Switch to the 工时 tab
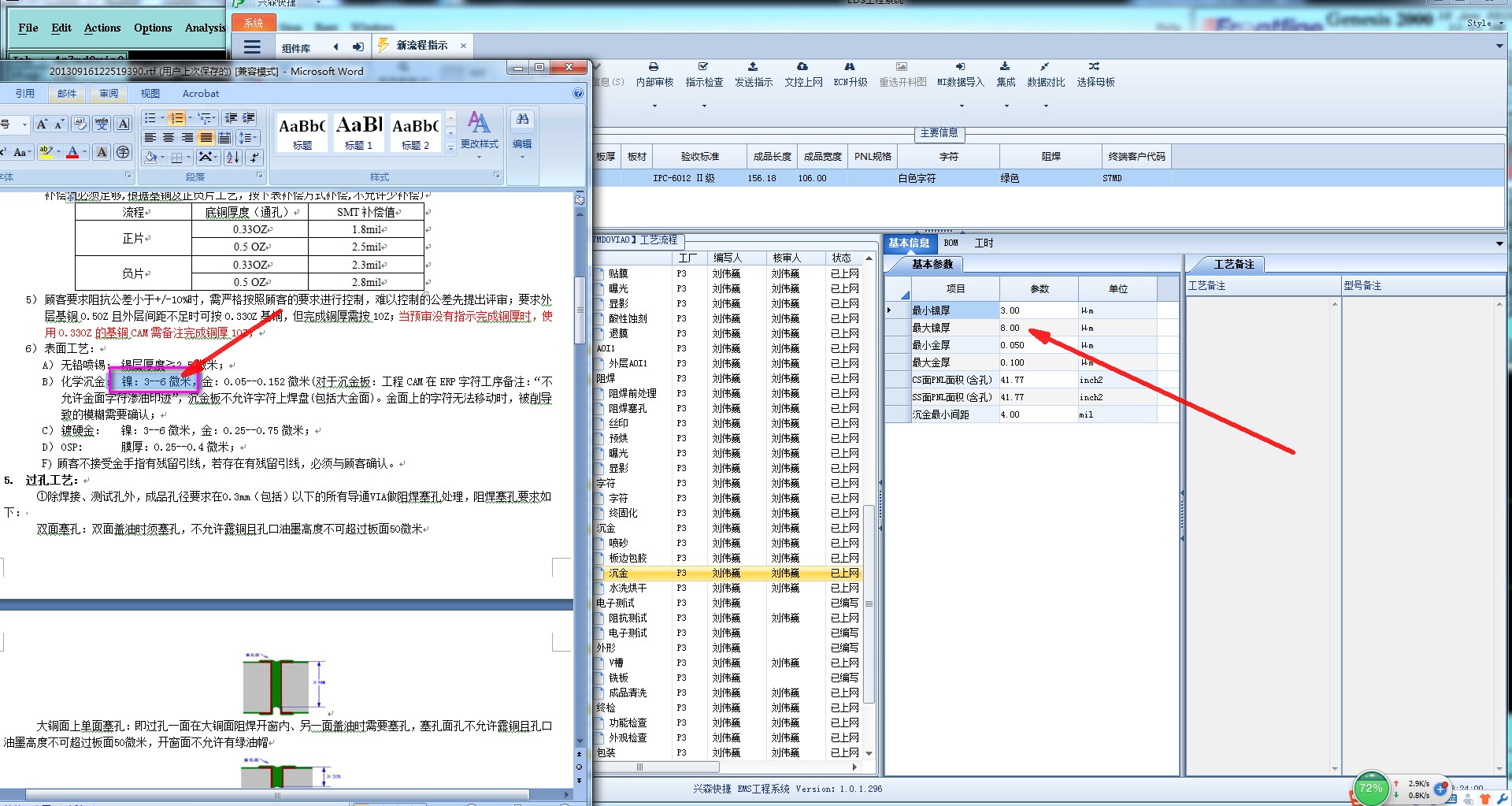Image resolution: width=1512 pixels, height=806 pixels. tap(984, 243)
